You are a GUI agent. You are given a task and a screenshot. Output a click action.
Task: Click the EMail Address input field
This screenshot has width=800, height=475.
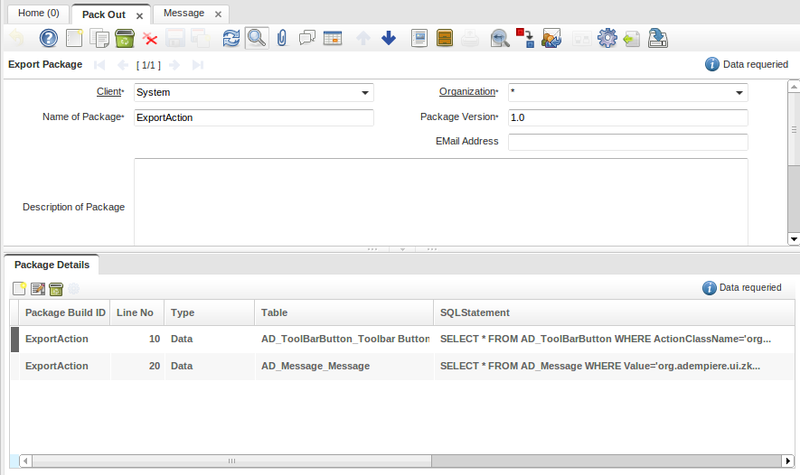click(x=628, y=142)
